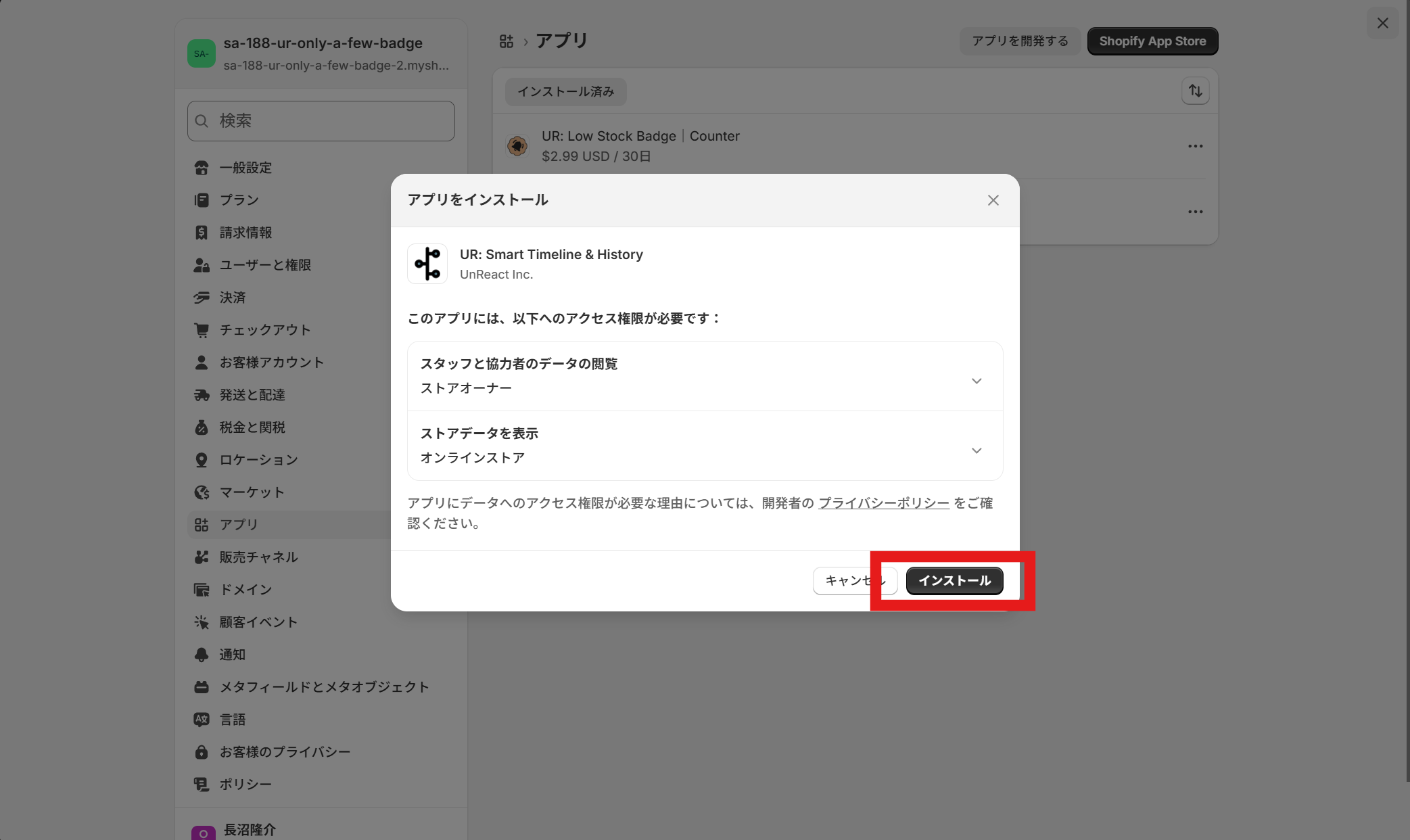Click the ポリシー icon

click(x=201, y=785)
